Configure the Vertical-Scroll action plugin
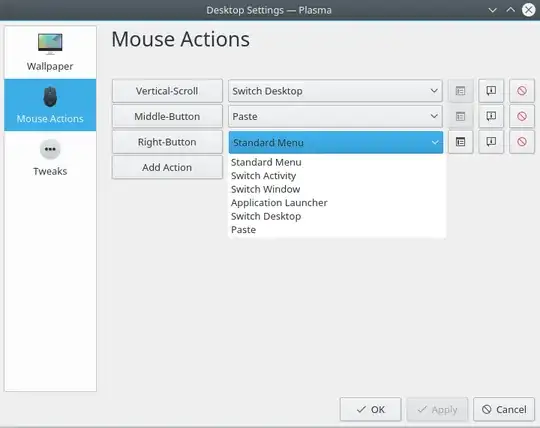The image size is (540, 428). tap(460, 91)
